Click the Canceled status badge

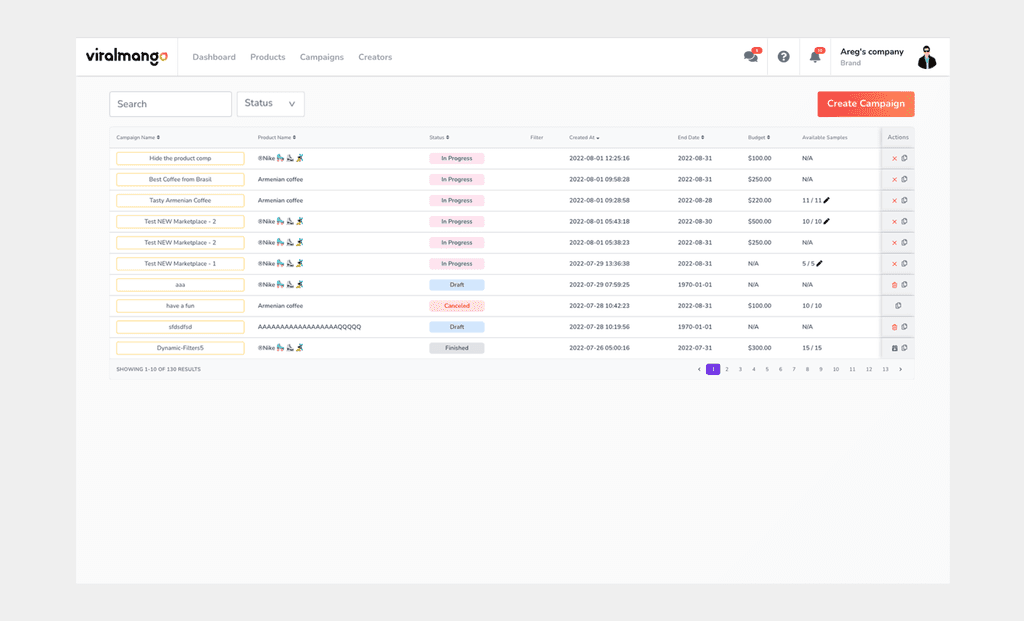click(456, 306)
